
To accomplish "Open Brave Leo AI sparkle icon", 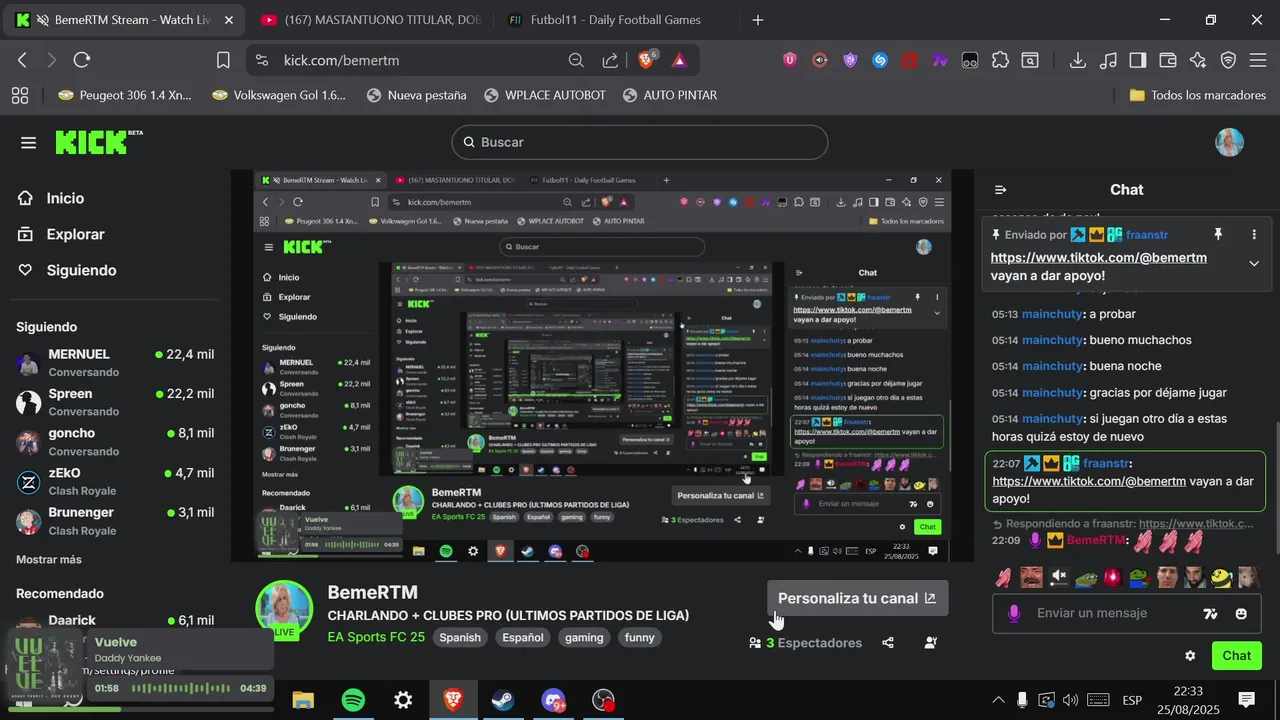I will point(1198,60).
